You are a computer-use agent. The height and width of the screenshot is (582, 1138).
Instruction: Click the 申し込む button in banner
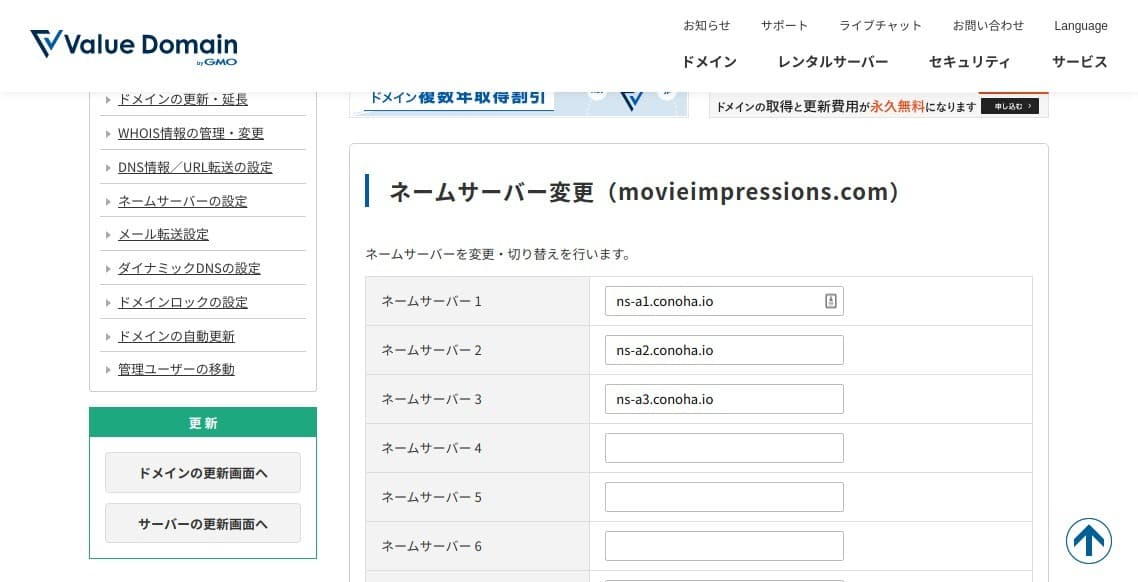tap(1010, 106)
